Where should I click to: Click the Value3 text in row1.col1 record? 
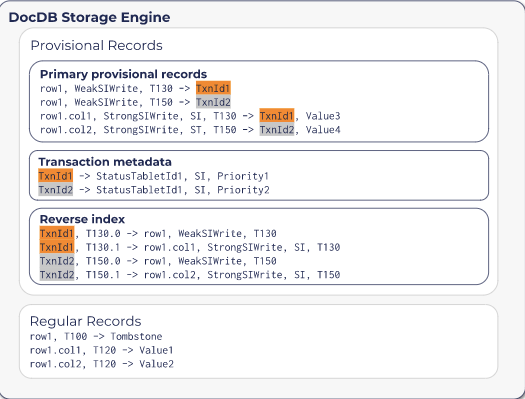pos(323,116)
